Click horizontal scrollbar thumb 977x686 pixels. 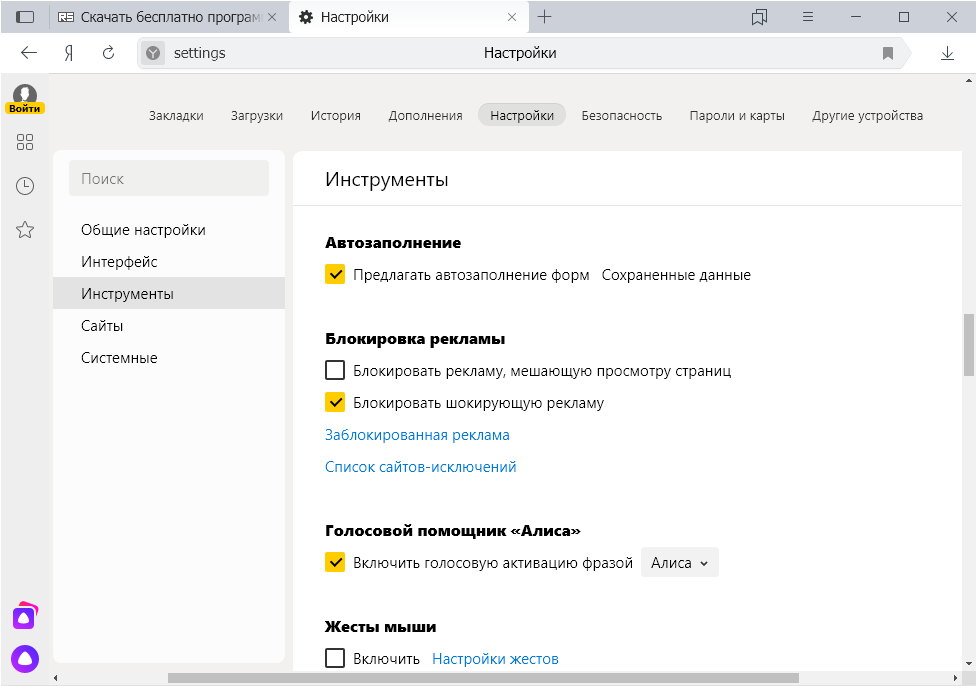483,678
